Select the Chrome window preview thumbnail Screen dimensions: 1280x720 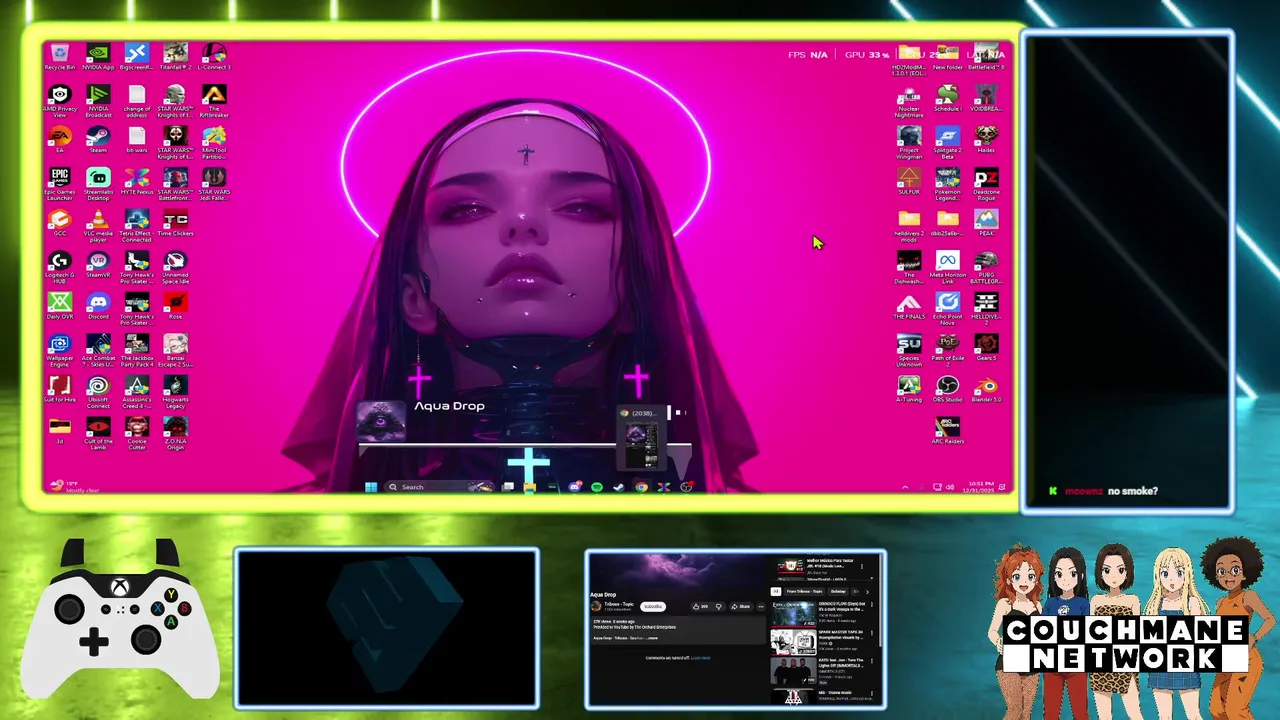click(641, 440)
